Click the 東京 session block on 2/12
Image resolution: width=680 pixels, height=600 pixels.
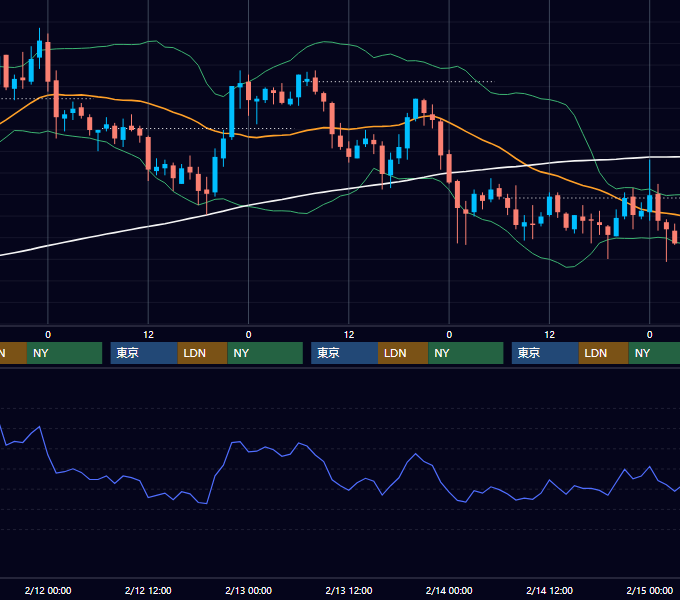pos(144,353)
